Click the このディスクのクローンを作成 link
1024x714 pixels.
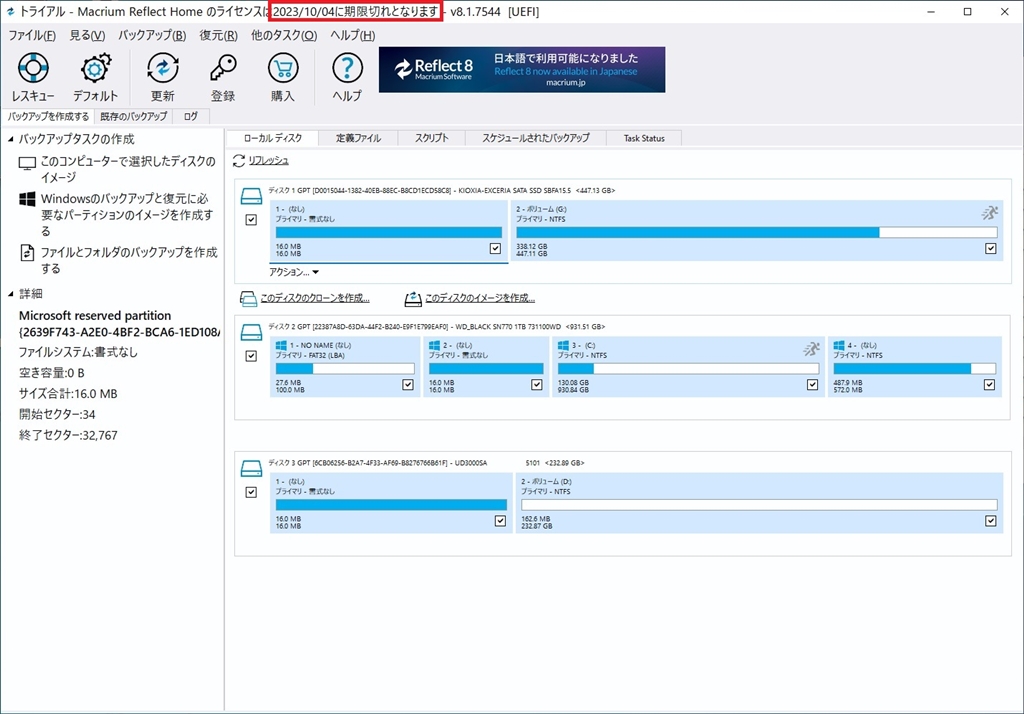pyautogui.click(x=314, y=298)
